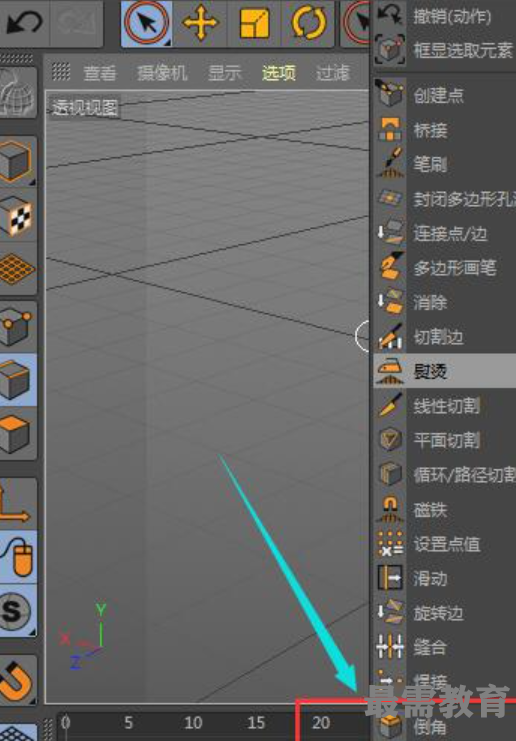The width and height of the screenshot is (516, 741).
Task: Choose 多边形画笔 tool
Action: click(444, 268)
